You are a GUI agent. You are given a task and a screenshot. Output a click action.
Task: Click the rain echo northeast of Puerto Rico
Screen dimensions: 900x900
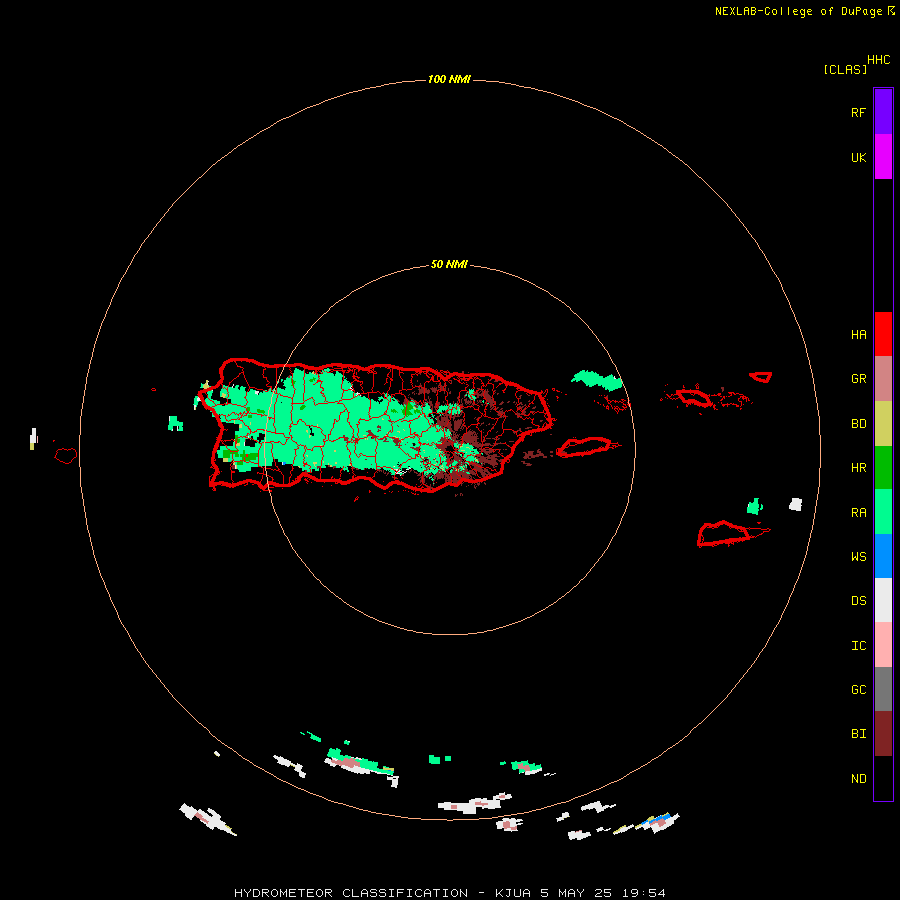597,380
